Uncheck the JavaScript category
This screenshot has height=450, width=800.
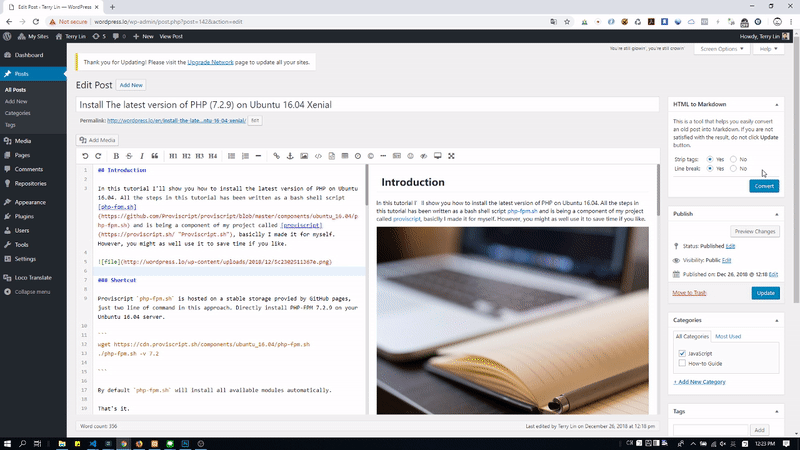click(682, 353)
